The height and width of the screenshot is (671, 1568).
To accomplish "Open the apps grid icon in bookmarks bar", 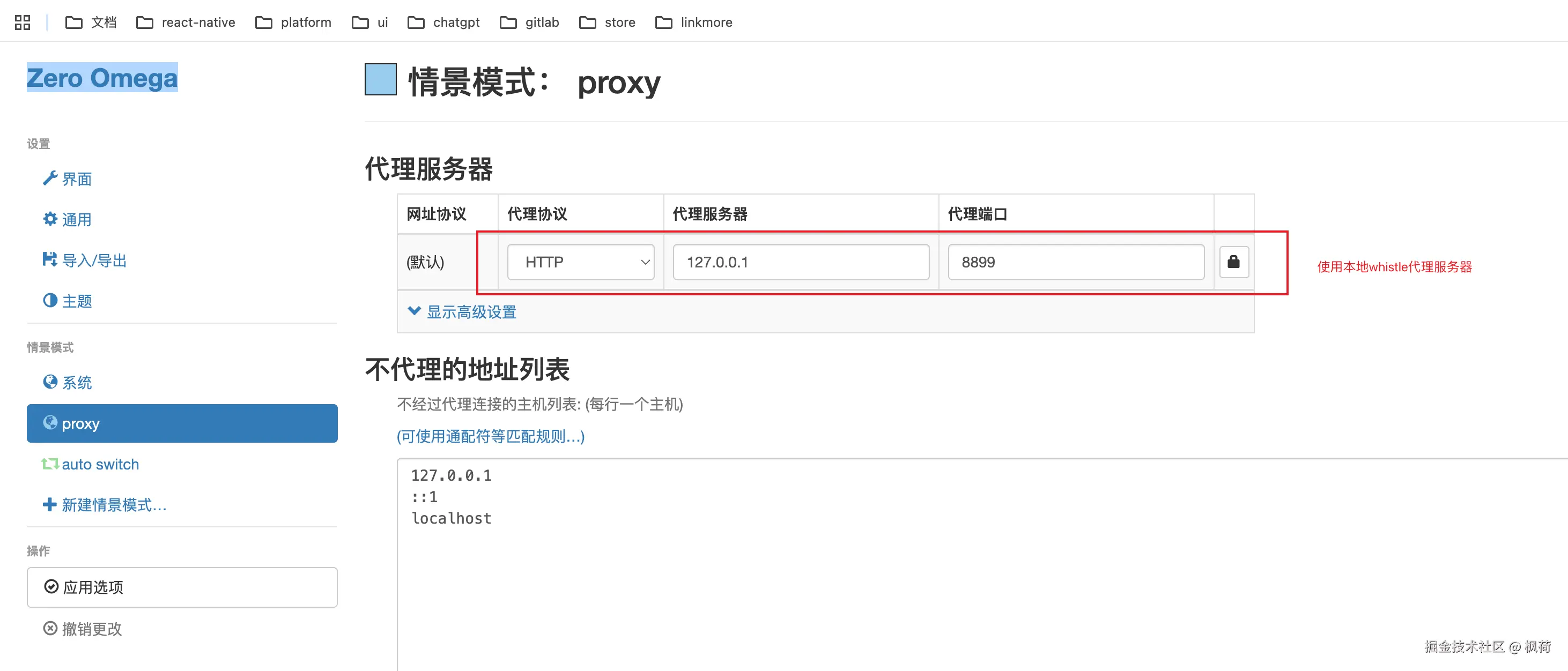I will coord(23,23).
